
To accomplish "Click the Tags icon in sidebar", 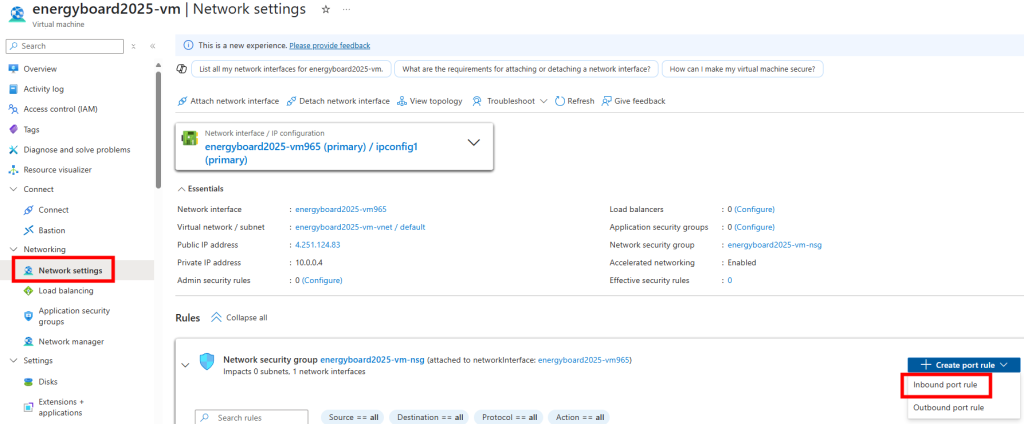I will [13, 129].
